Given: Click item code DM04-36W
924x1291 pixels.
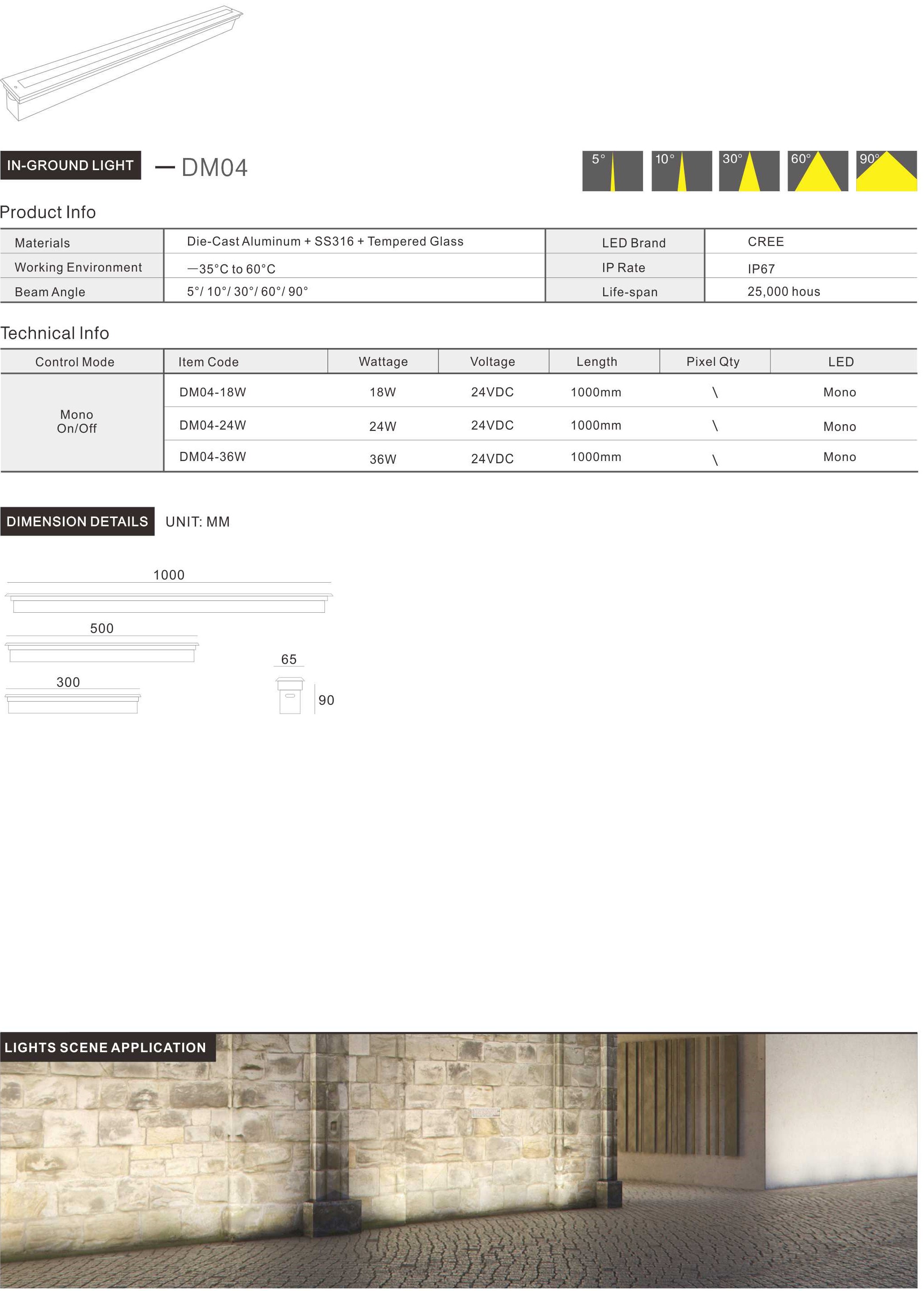Looking at the screenshot, I should (212, 457).
